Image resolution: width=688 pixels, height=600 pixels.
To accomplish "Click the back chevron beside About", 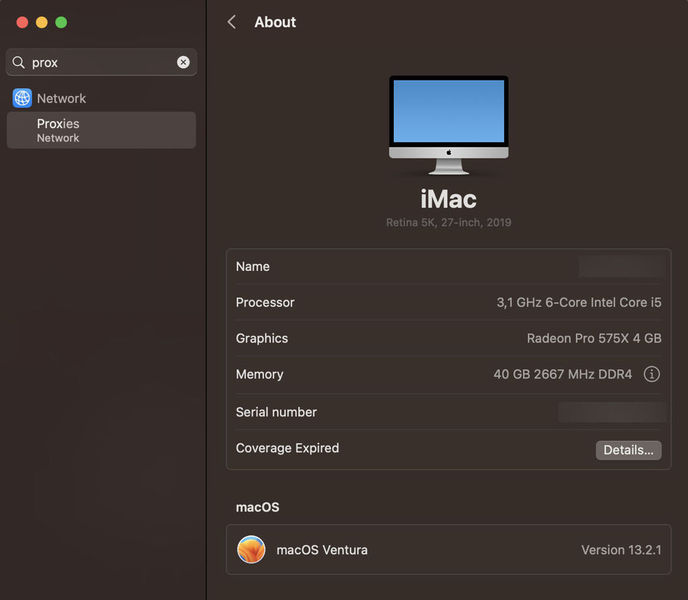I will click(232, 22).
